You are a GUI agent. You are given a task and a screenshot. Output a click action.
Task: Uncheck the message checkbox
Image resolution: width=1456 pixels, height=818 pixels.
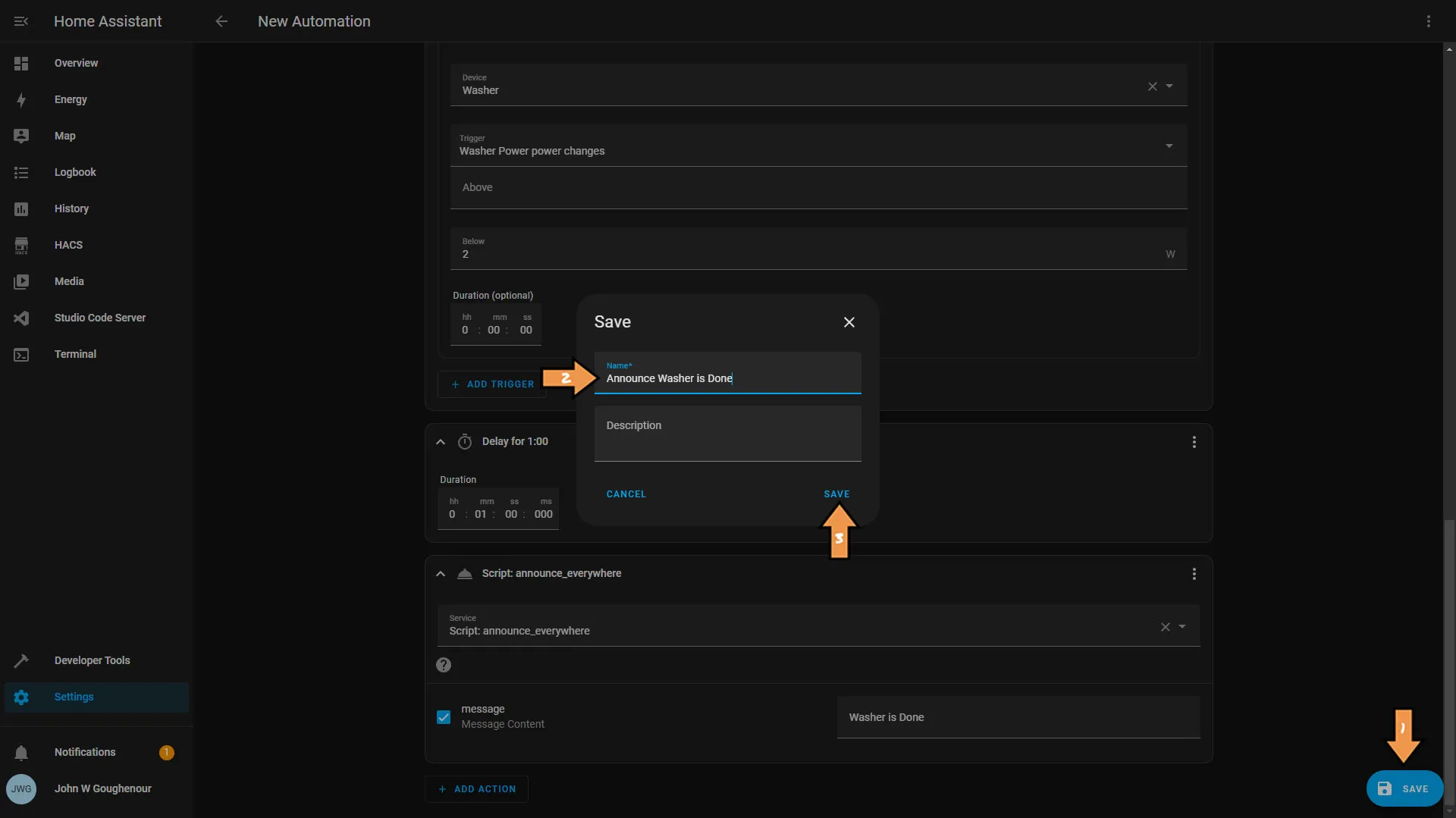[x=444, y=716]
